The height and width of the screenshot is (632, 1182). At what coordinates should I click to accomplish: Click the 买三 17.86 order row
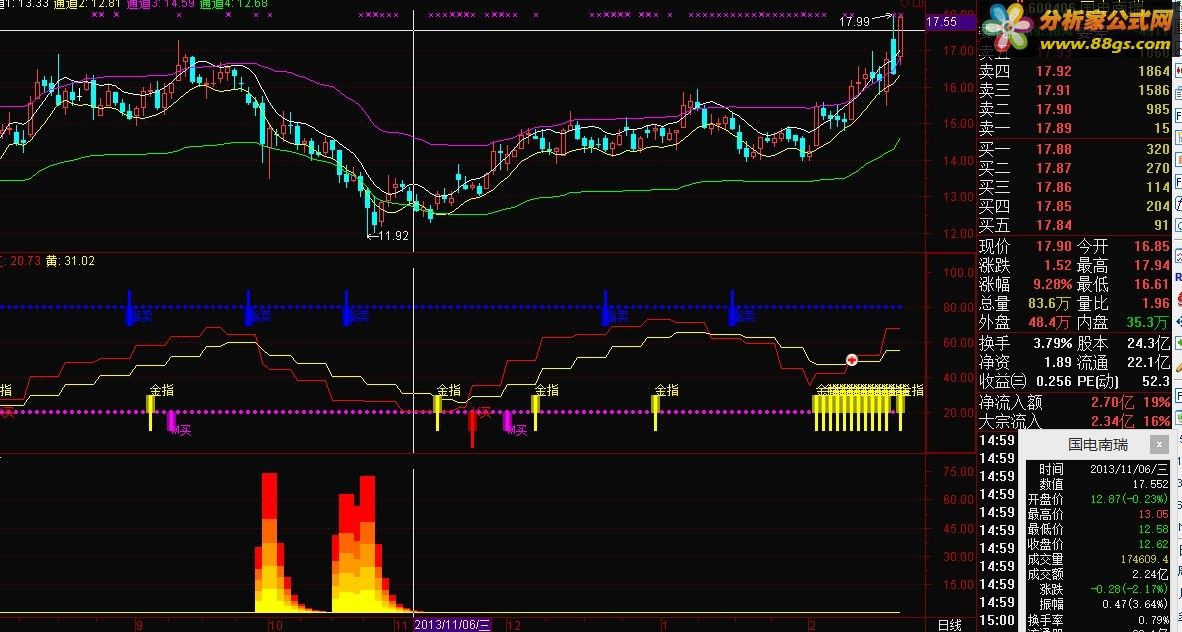[1074, 187]
